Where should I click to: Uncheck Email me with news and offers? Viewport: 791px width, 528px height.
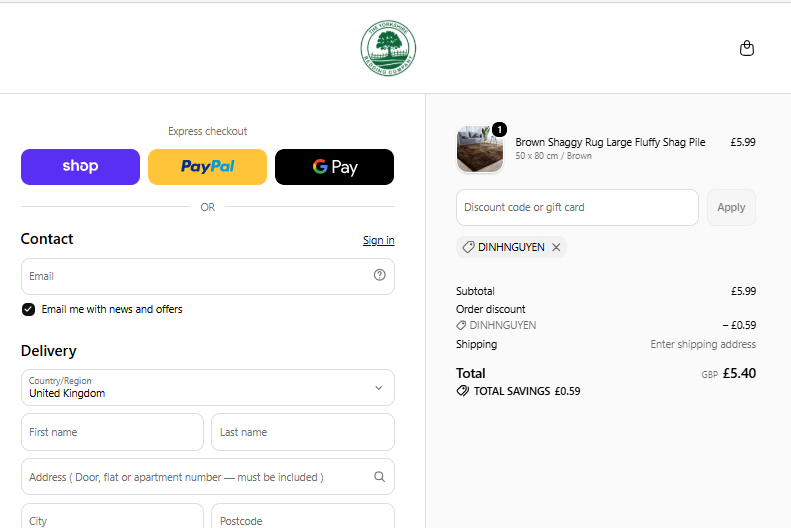point(28,309)
